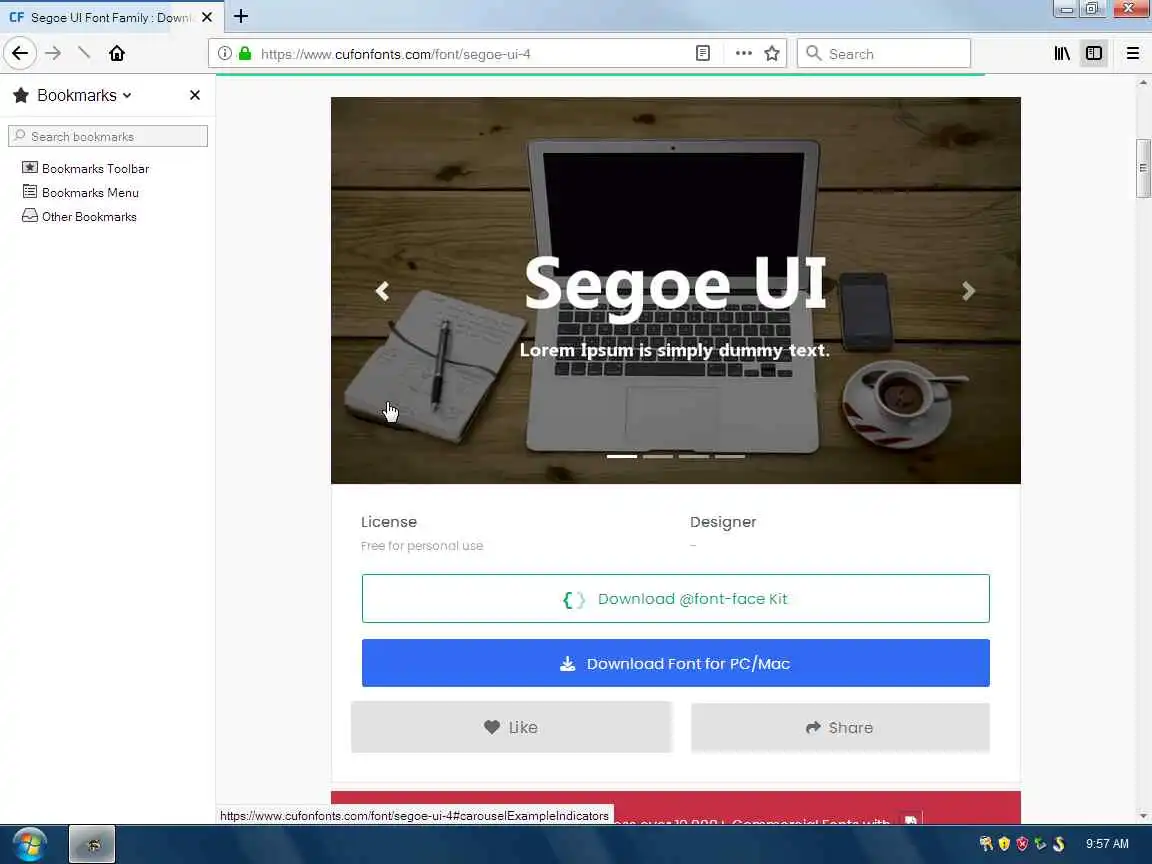
Task: Click the page vertical scrollbar thumb
Action: [x=1142, y=168]
